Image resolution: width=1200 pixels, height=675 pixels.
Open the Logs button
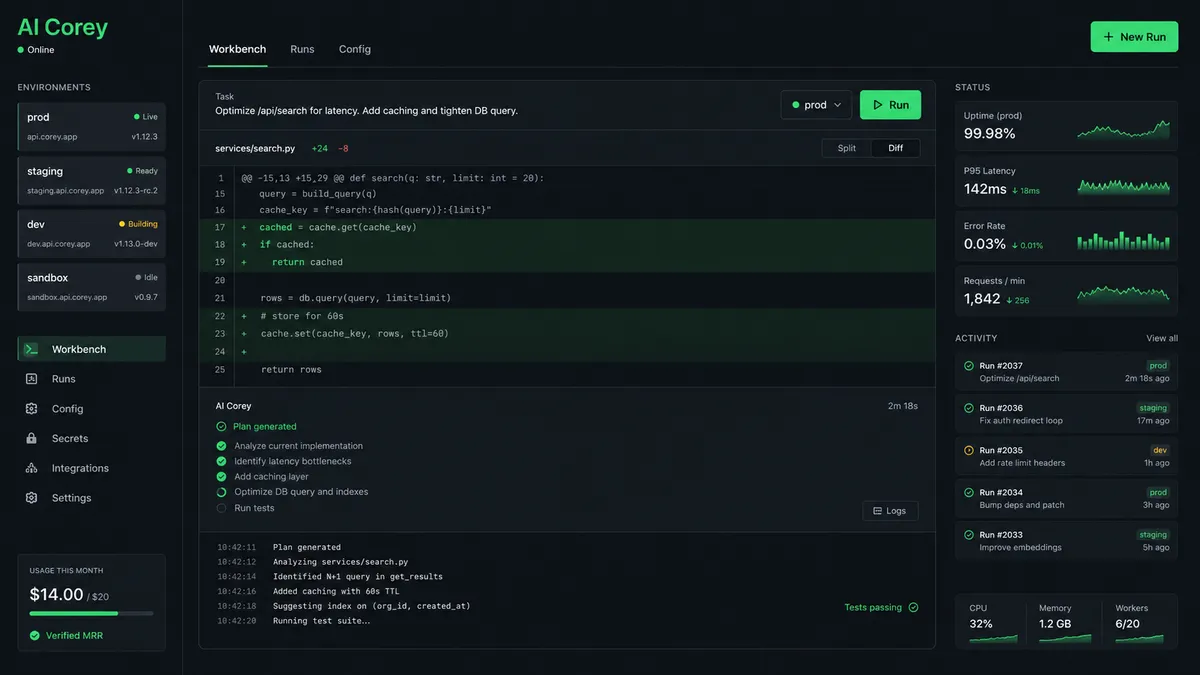pos(890,511)
